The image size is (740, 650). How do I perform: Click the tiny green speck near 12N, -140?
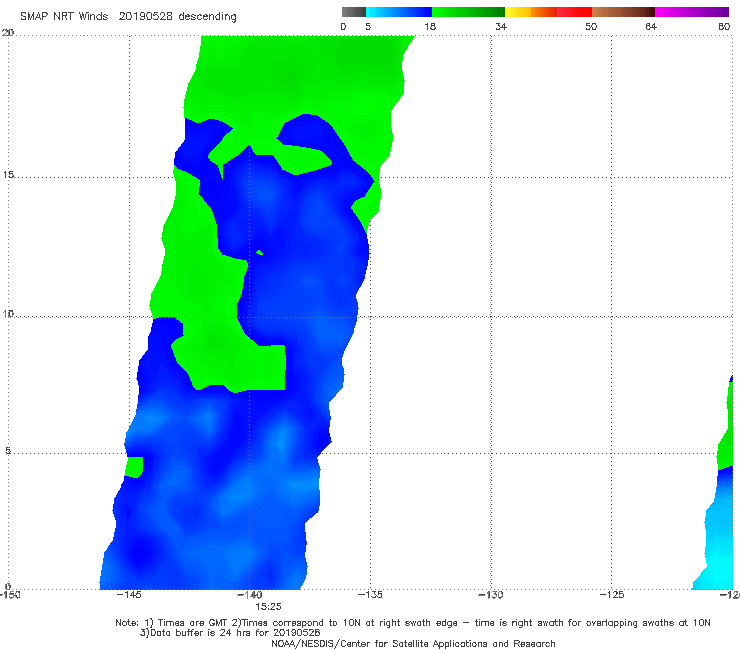coord(259,253)
